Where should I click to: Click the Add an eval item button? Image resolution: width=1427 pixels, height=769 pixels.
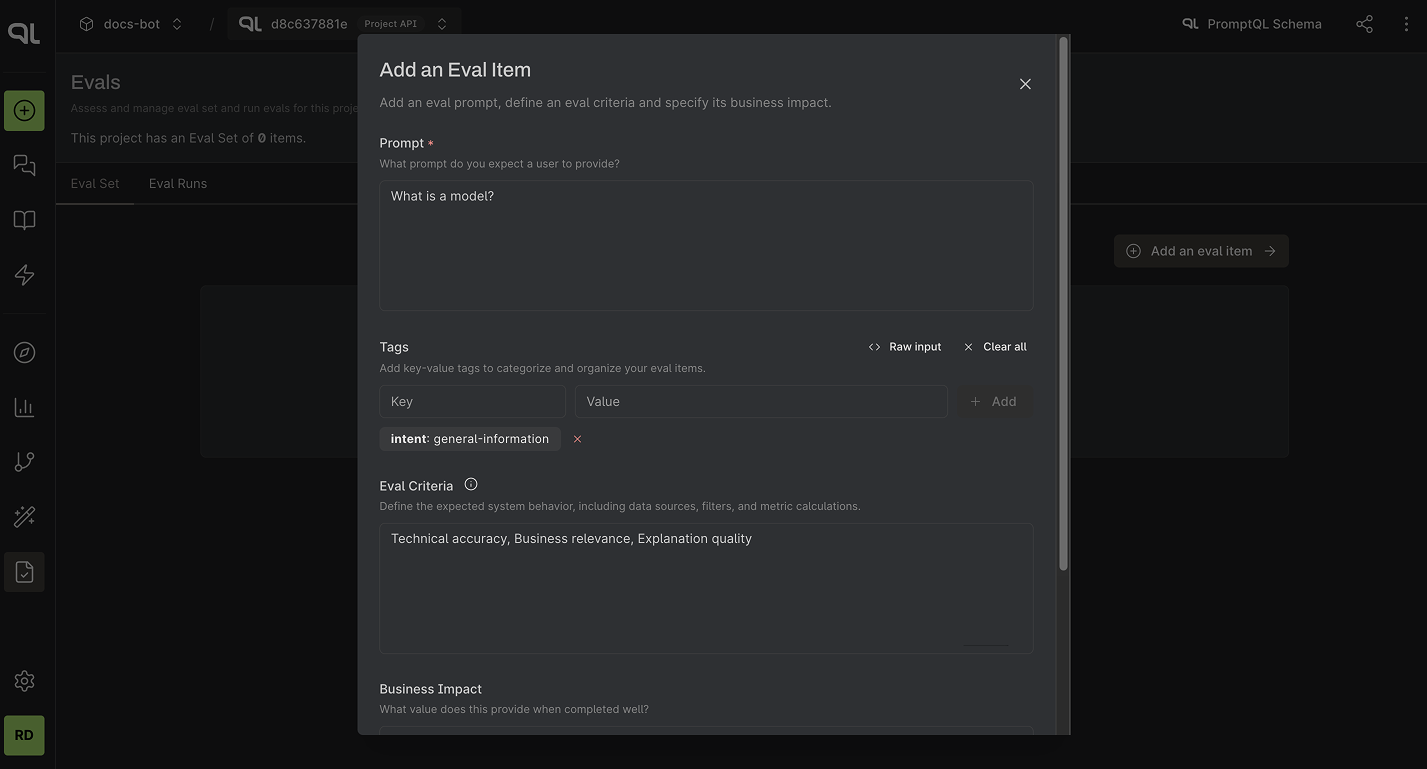[x=1201, y=251]
